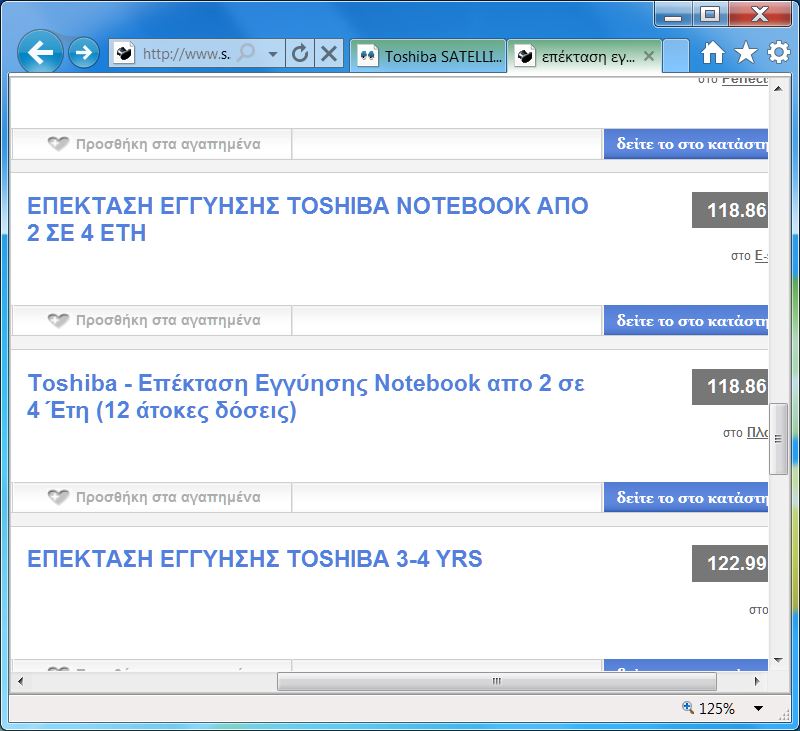Stop loading with the X button
This screenshot has height=731, width=800.
tap(329, 53)
